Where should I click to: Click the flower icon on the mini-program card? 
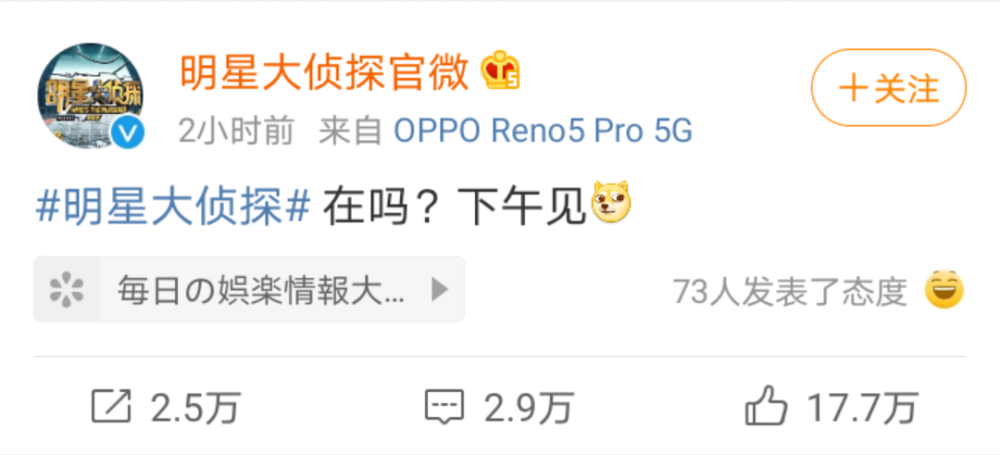click(x=67, y=290)
